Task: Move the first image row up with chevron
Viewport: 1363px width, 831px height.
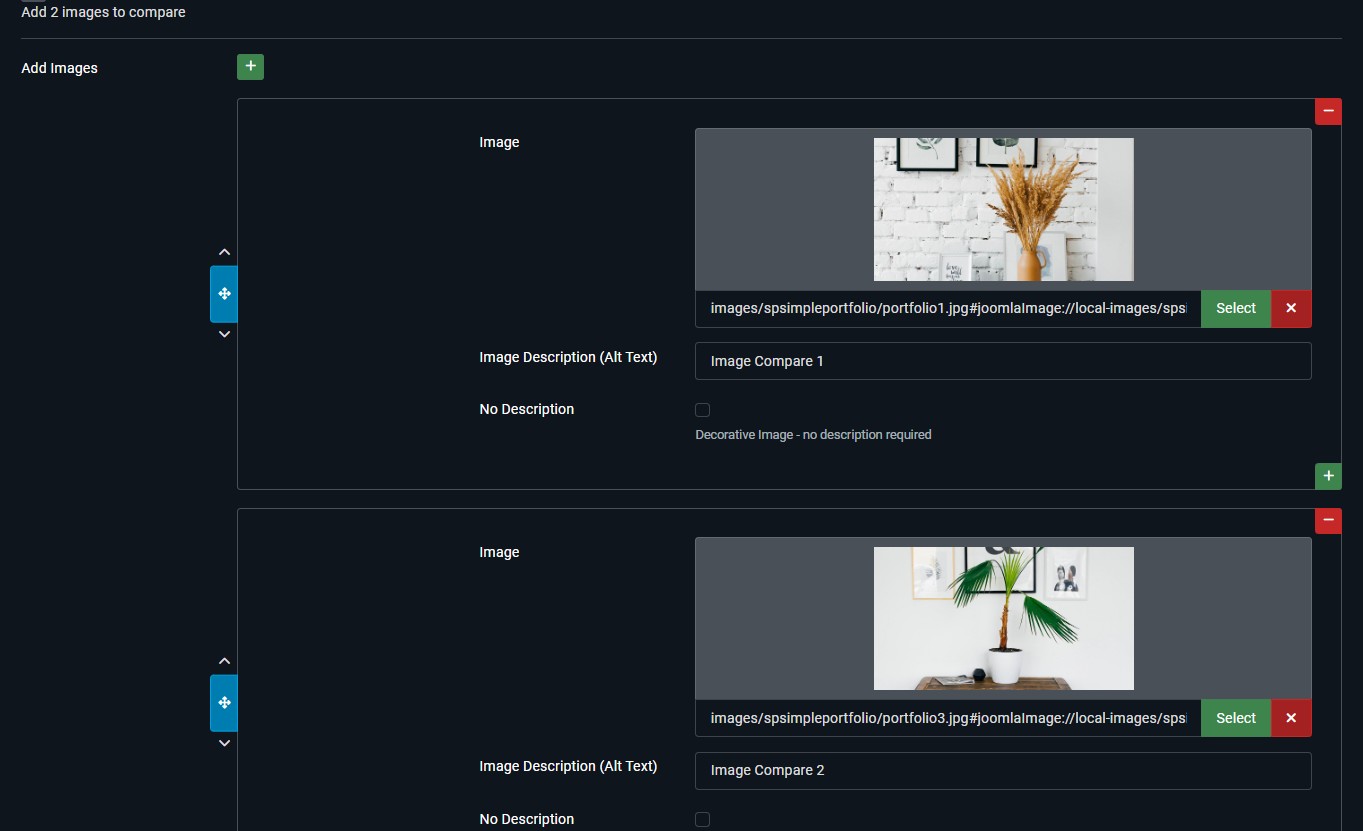Action: 224,252
